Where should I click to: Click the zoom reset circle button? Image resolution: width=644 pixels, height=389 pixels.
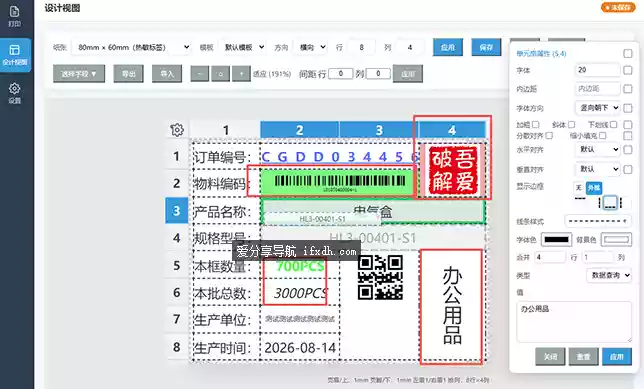pos(221,74)
